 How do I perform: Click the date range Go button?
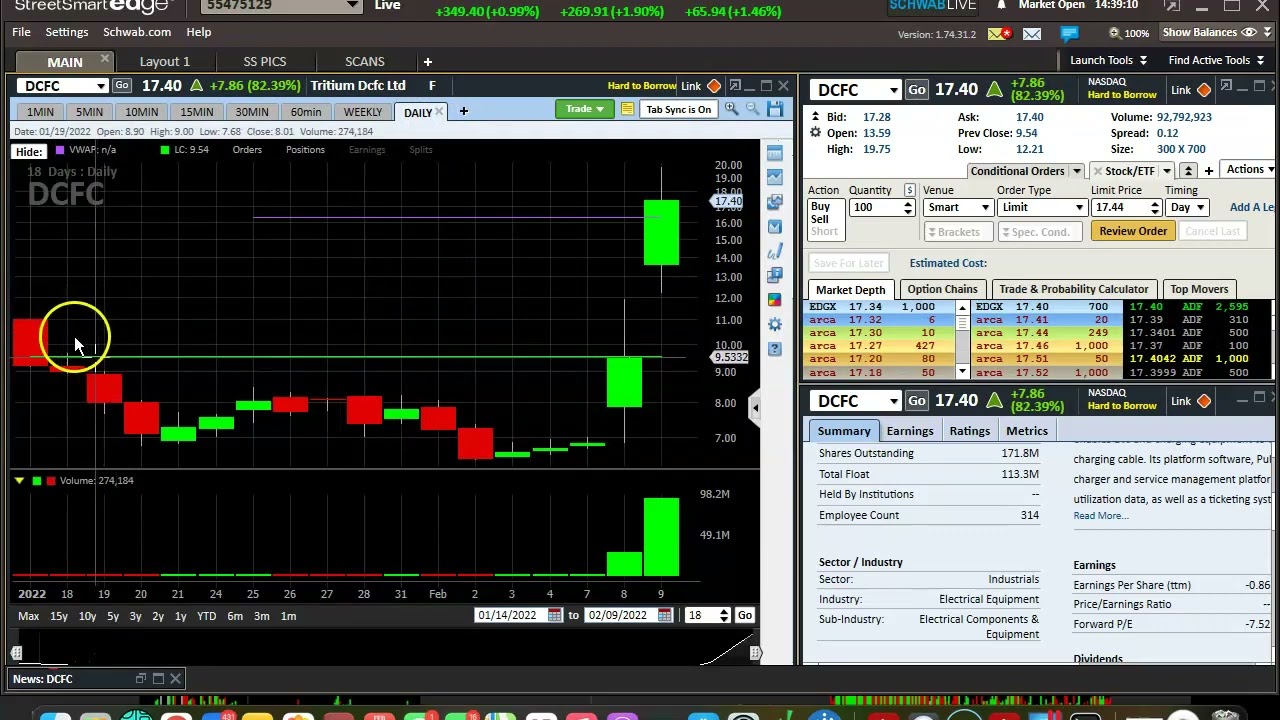[x=745, y=616]
